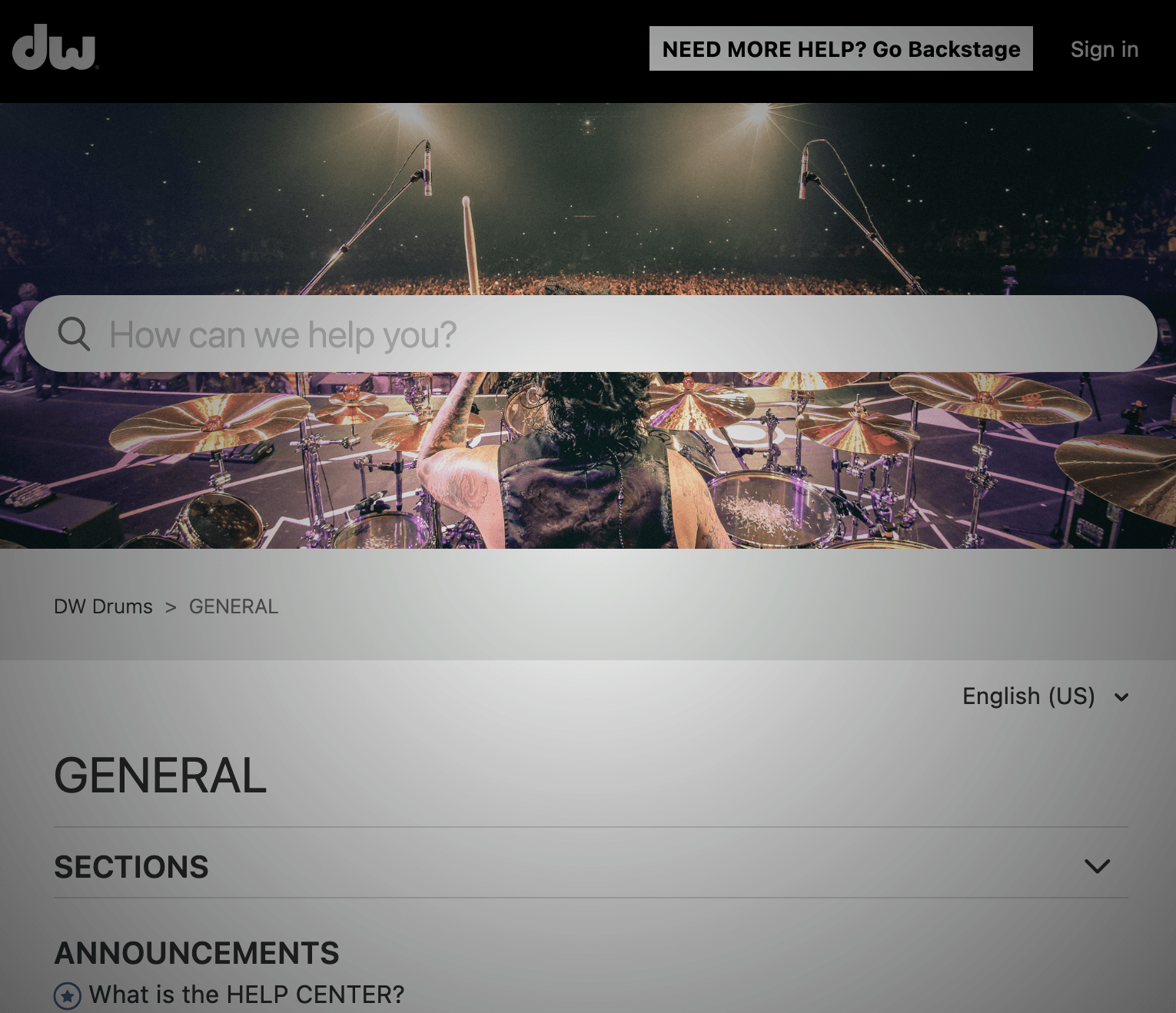Viewport: 1176px width, 1013px height.
Task: Click the star icon beside HELP CENTER article
Action: (x=68, y=996)
